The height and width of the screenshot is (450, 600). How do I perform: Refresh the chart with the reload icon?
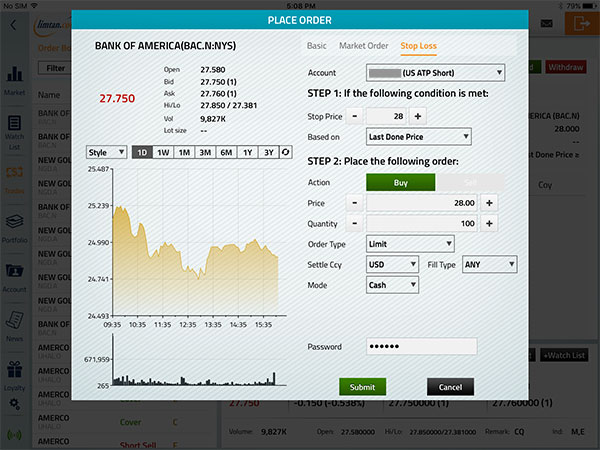285,152
